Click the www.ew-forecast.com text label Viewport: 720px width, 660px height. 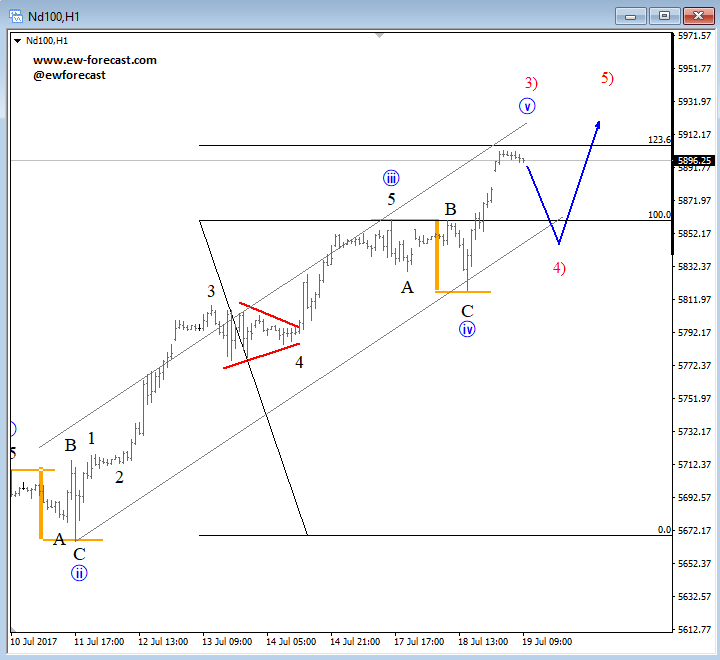tap(95, 60)
